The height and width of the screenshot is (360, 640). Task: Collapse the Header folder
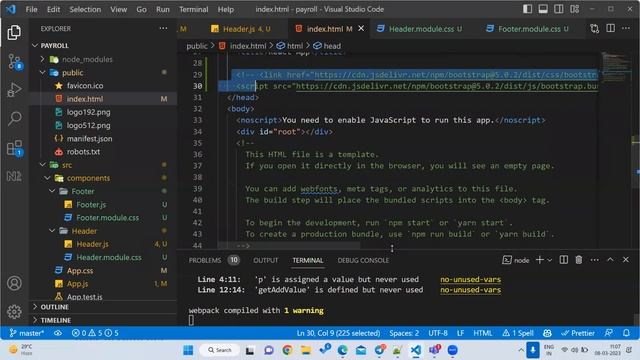pyautogui.click(x=52, y=231)
